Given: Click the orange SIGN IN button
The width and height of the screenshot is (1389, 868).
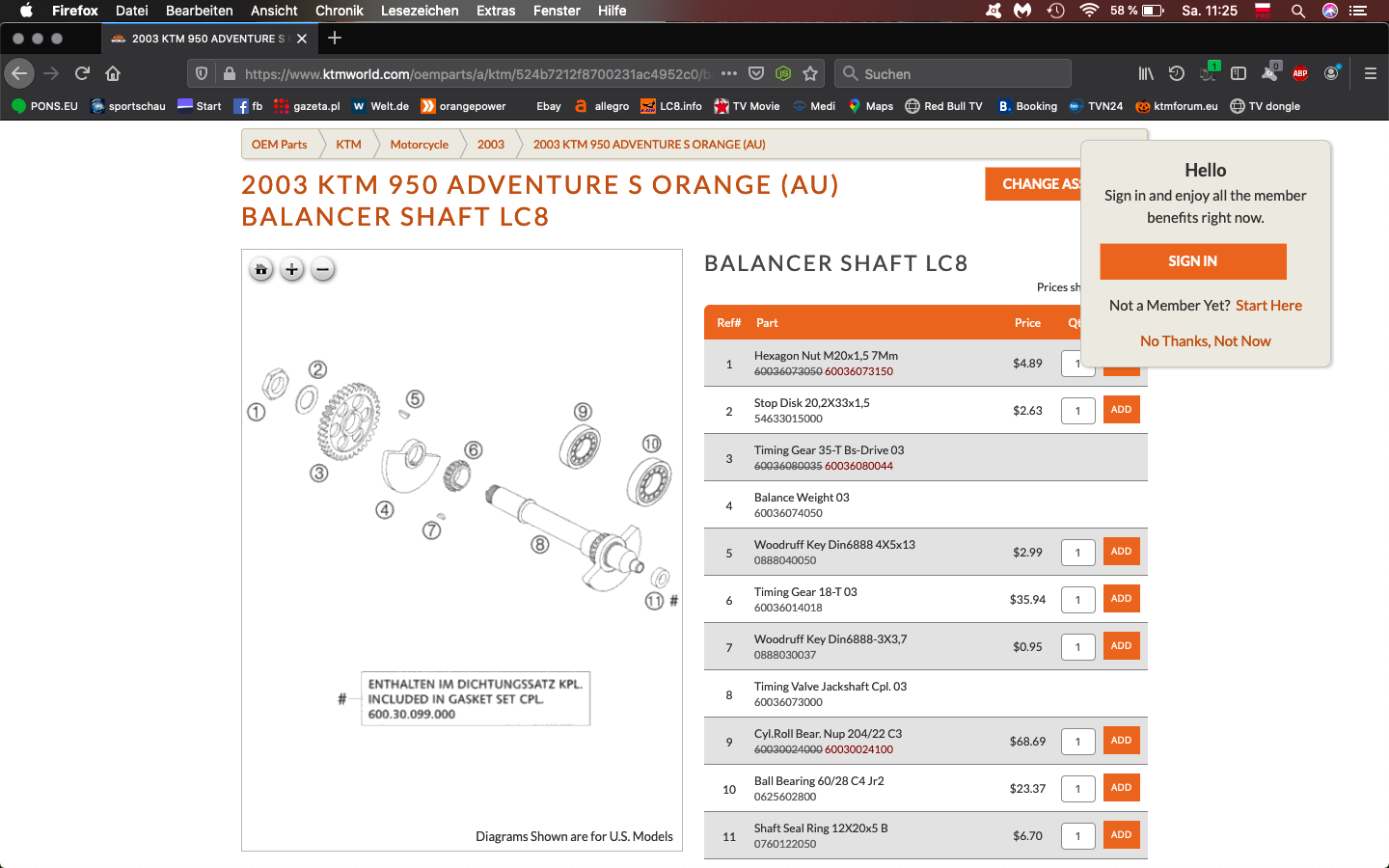Looking at the screenshot, I should coord(1192,261).
